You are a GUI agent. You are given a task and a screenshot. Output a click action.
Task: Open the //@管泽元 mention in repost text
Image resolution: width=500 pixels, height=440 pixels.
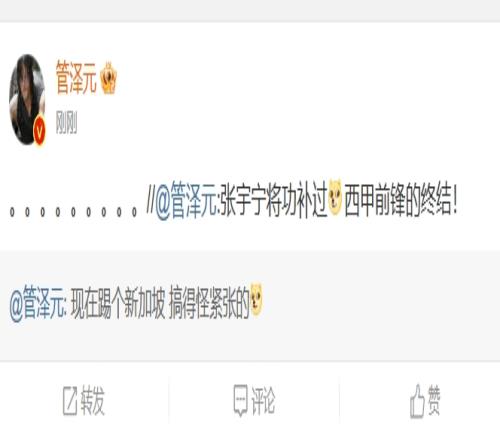click(x=182, y=201)
